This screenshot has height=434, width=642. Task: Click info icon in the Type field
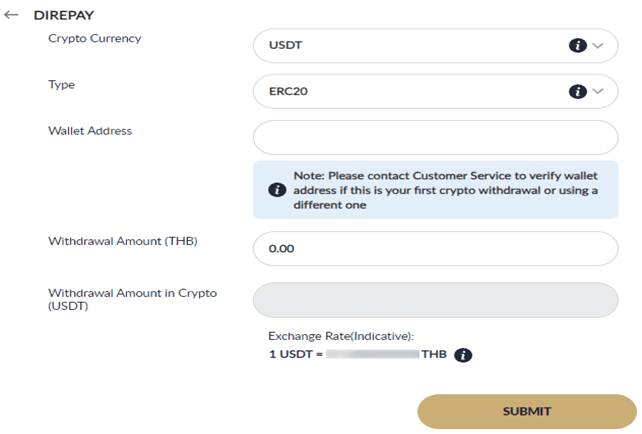[577, 92]
